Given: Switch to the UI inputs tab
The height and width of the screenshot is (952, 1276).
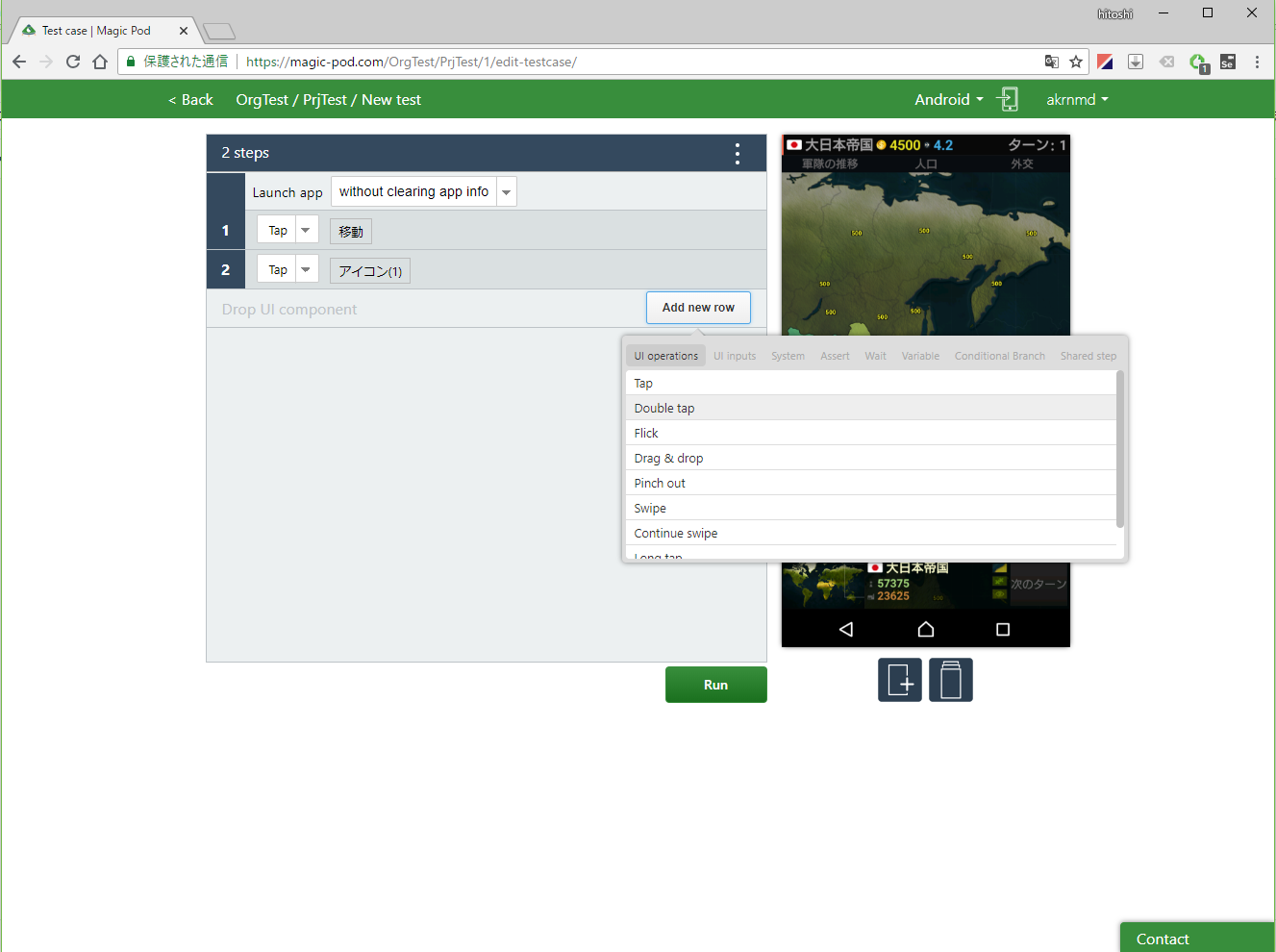Looking at the screenshot, I should pos(735,356).
